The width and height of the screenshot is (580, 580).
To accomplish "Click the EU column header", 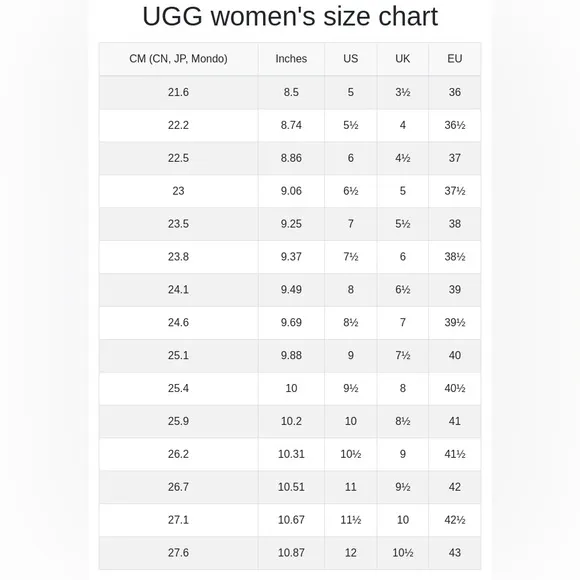I will [x=455, y=59].
